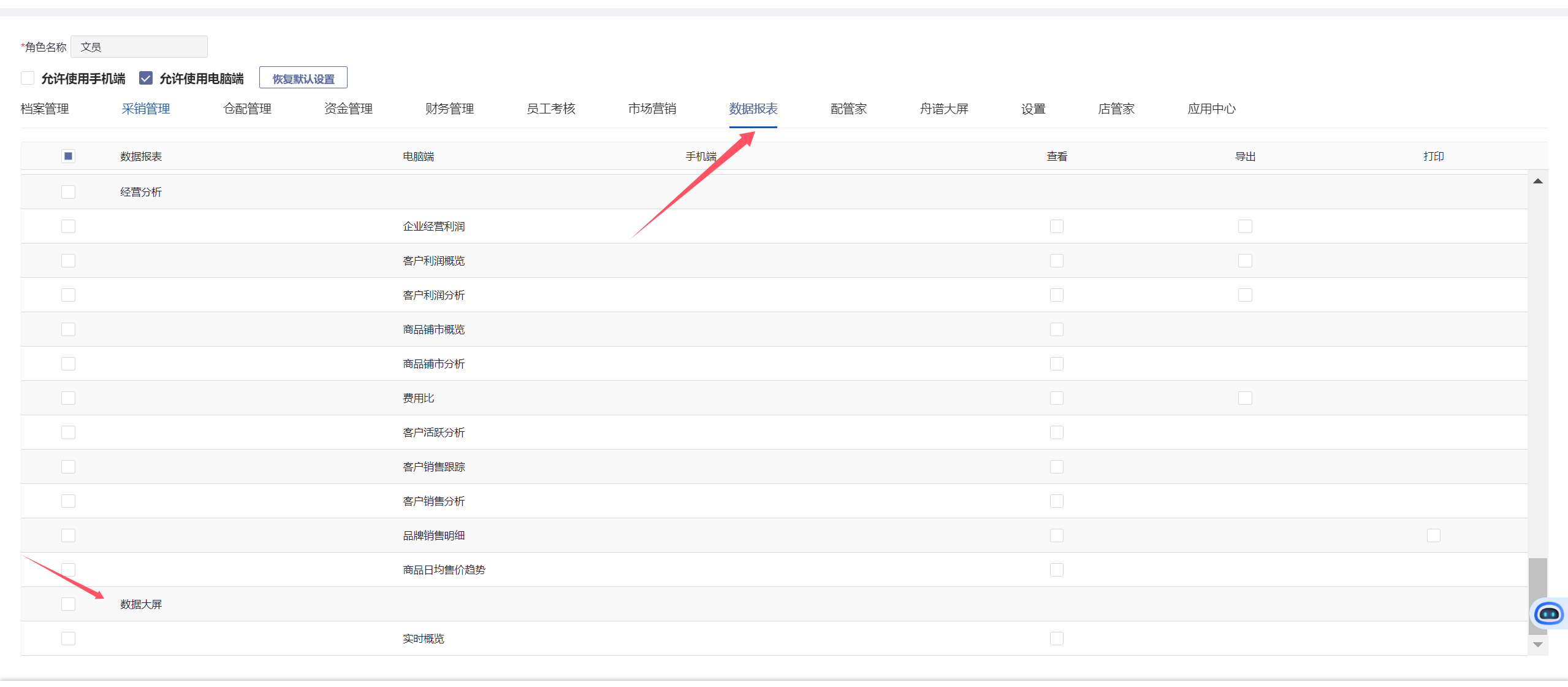Enable 导出 permission for 客户利润概览
1568x687 pixels.
1244,261
